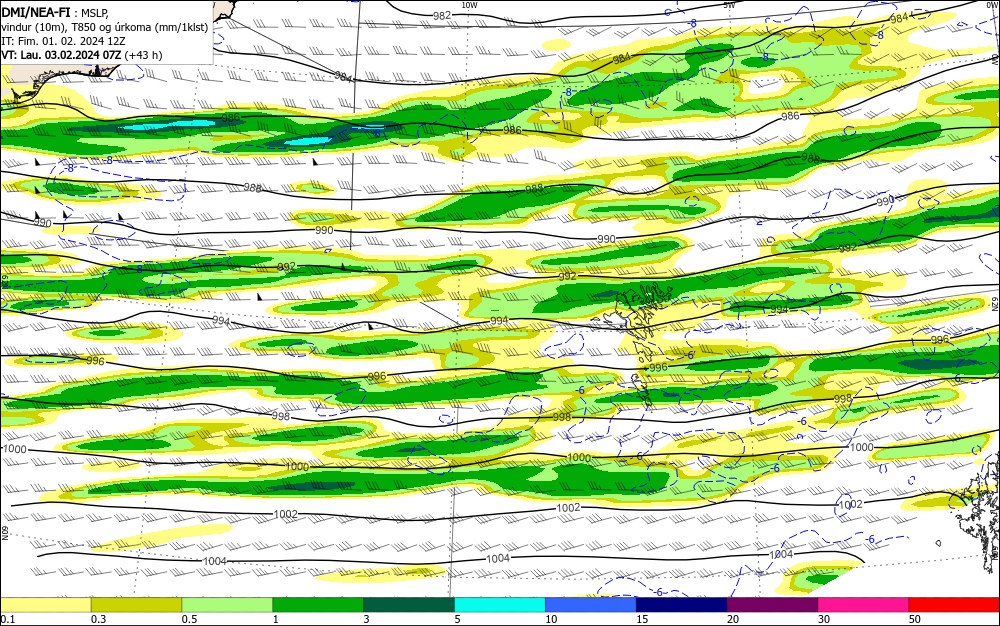
Task: Select the pink 30–50 legend swatch
Action: tap(864, 605)
